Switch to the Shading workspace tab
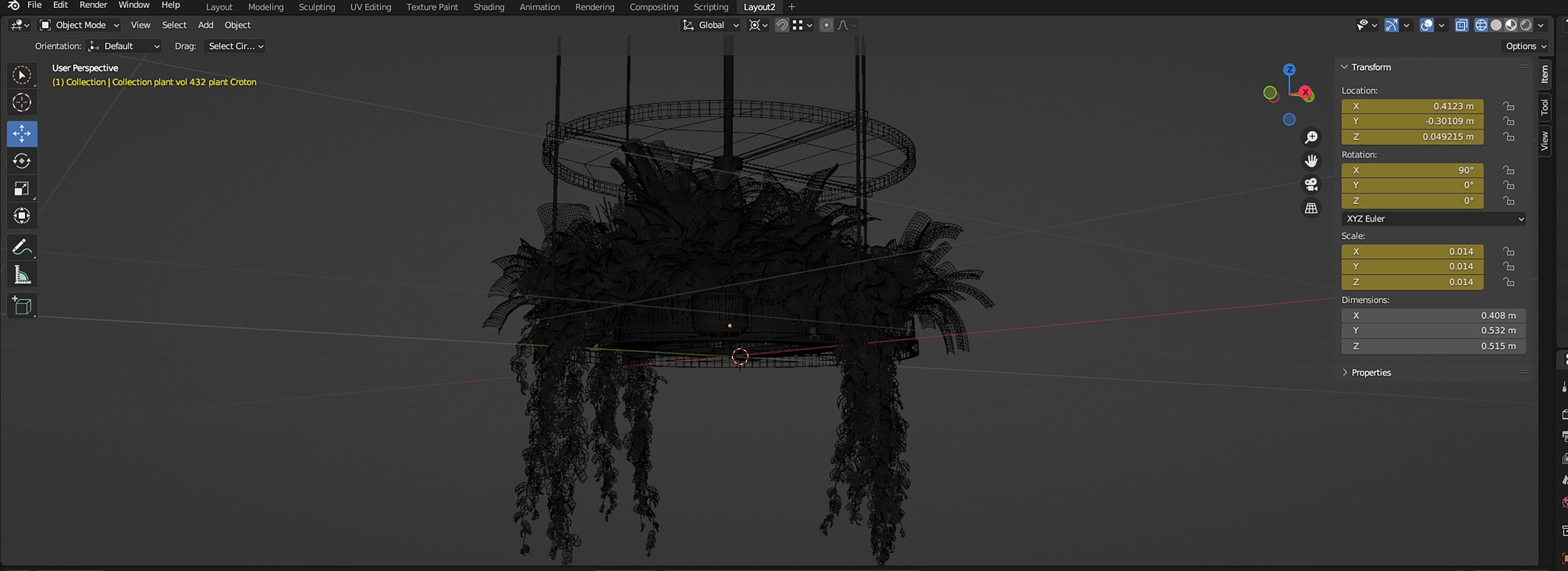Screen dimensions: 1568x571 pos(489,7)
